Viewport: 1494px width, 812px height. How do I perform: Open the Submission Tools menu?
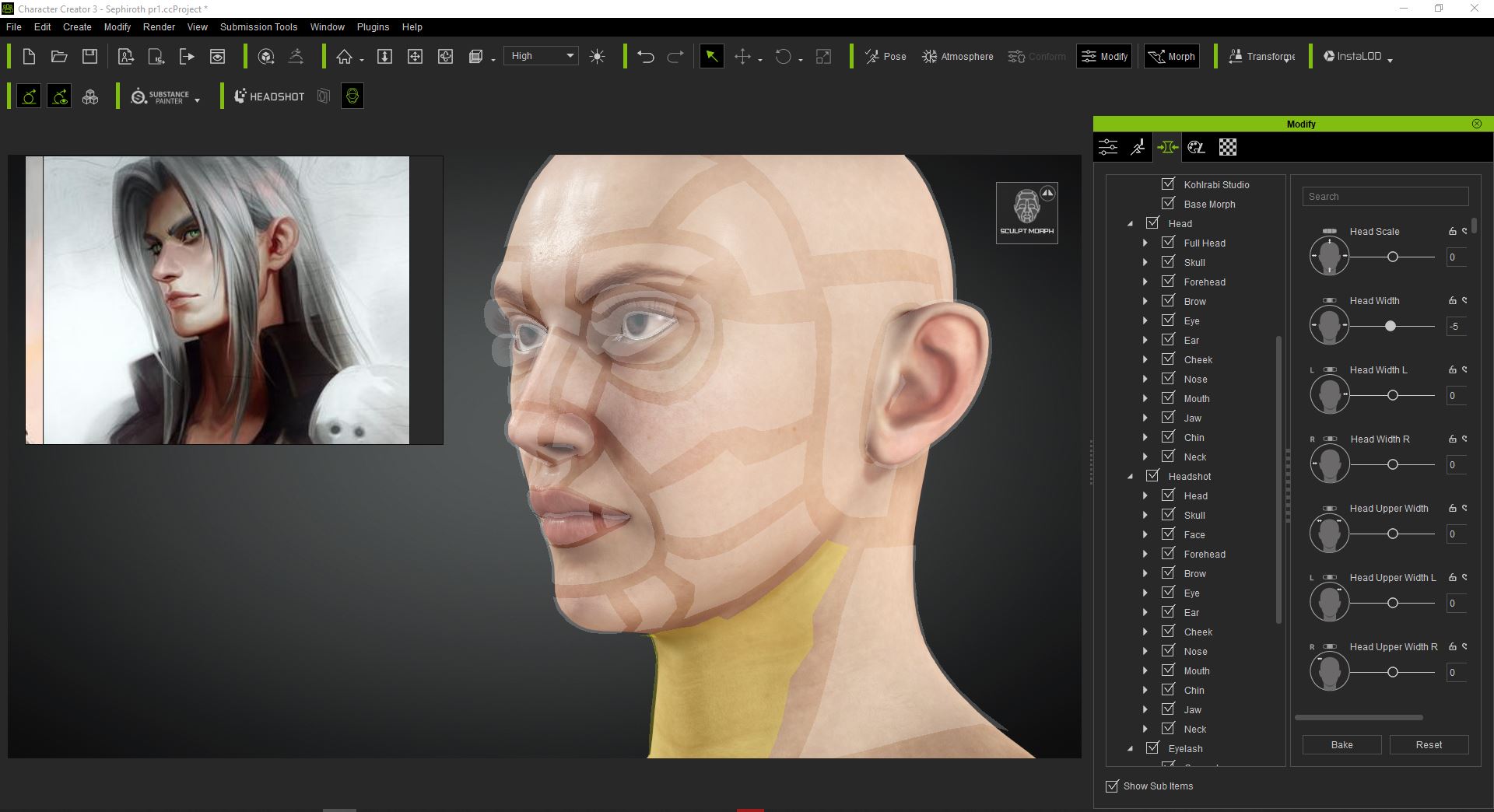point(258,26)
